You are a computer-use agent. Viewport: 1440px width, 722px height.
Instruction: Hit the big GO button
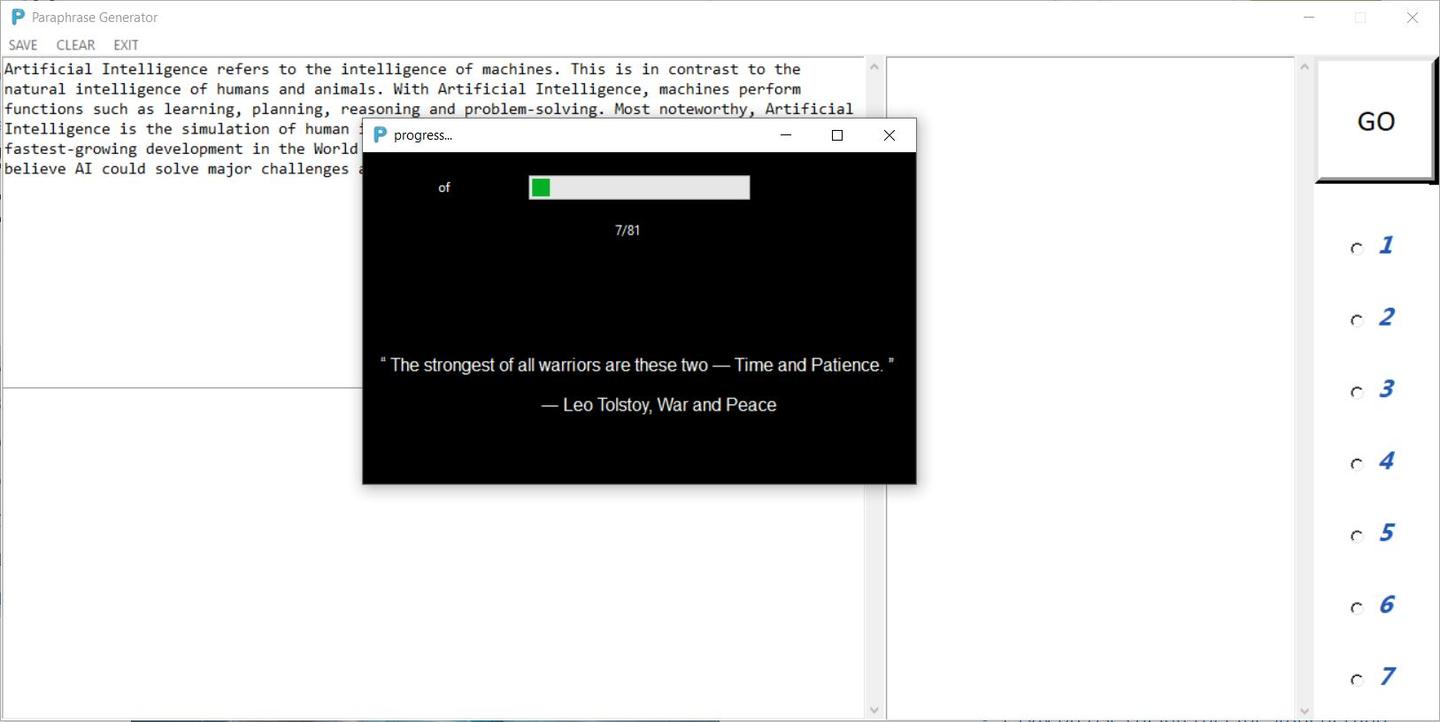(1376, 121)
